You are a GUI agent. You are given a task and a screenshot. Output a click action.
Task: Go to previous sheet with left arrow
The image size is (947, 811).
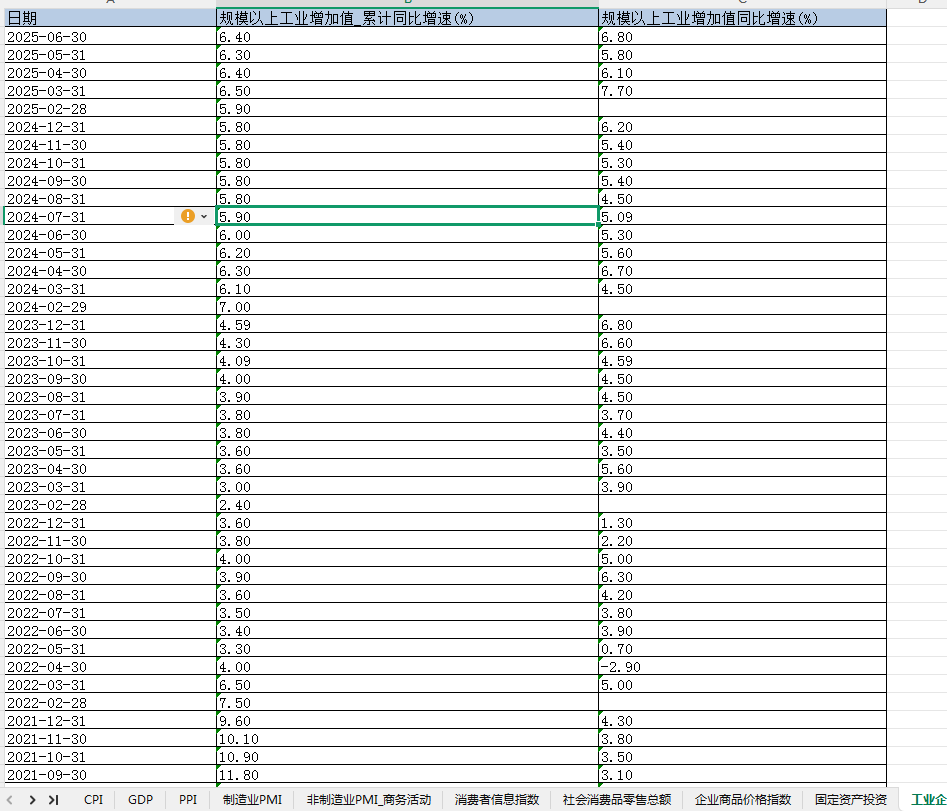12,800
